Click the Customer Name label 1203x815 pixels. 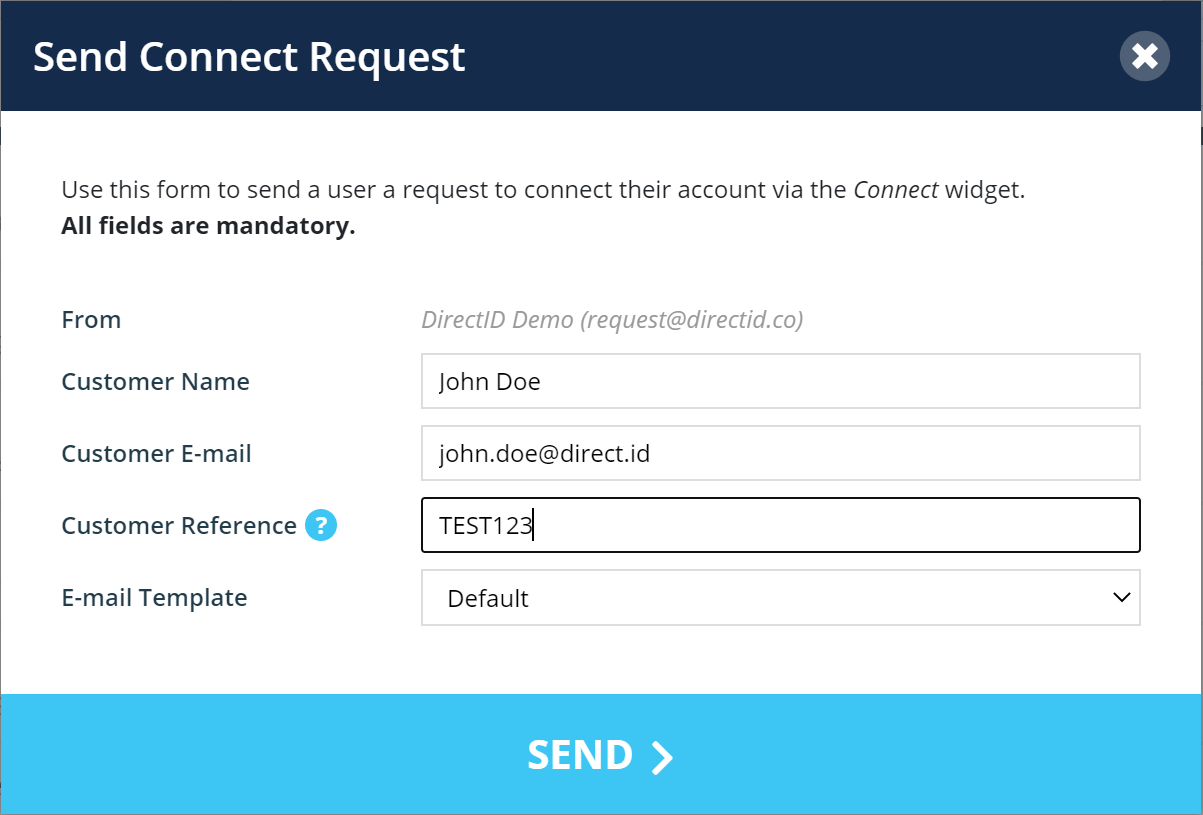(x=155, y=381)
